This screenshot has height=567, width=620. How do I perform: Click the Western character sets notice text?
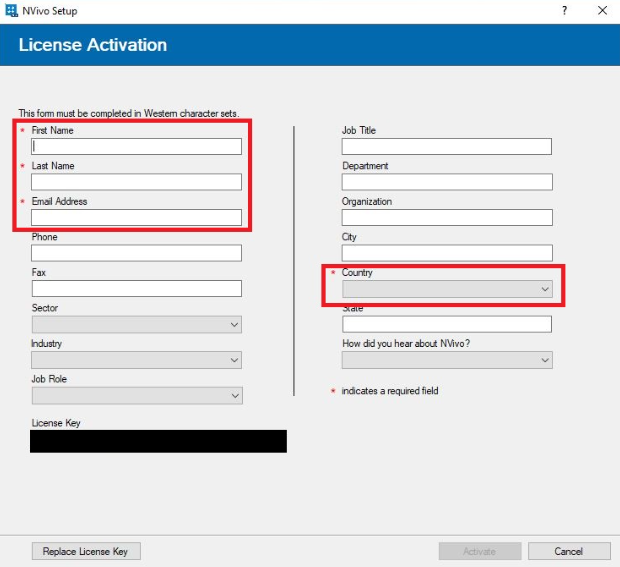pyautogui.click(x=129, y=113)
